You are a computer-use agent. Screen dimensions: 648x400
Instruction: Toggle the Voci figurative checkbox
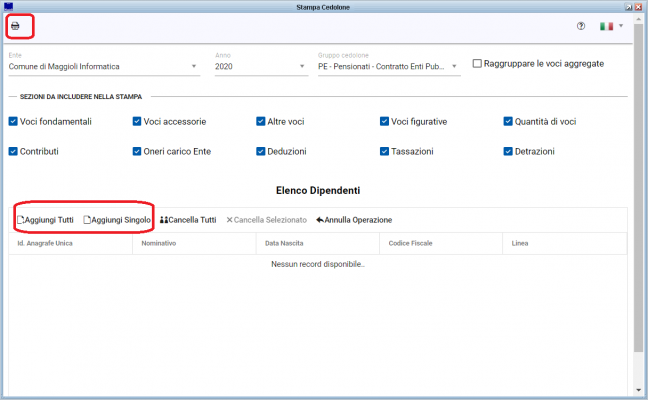[x=384, y=121]
